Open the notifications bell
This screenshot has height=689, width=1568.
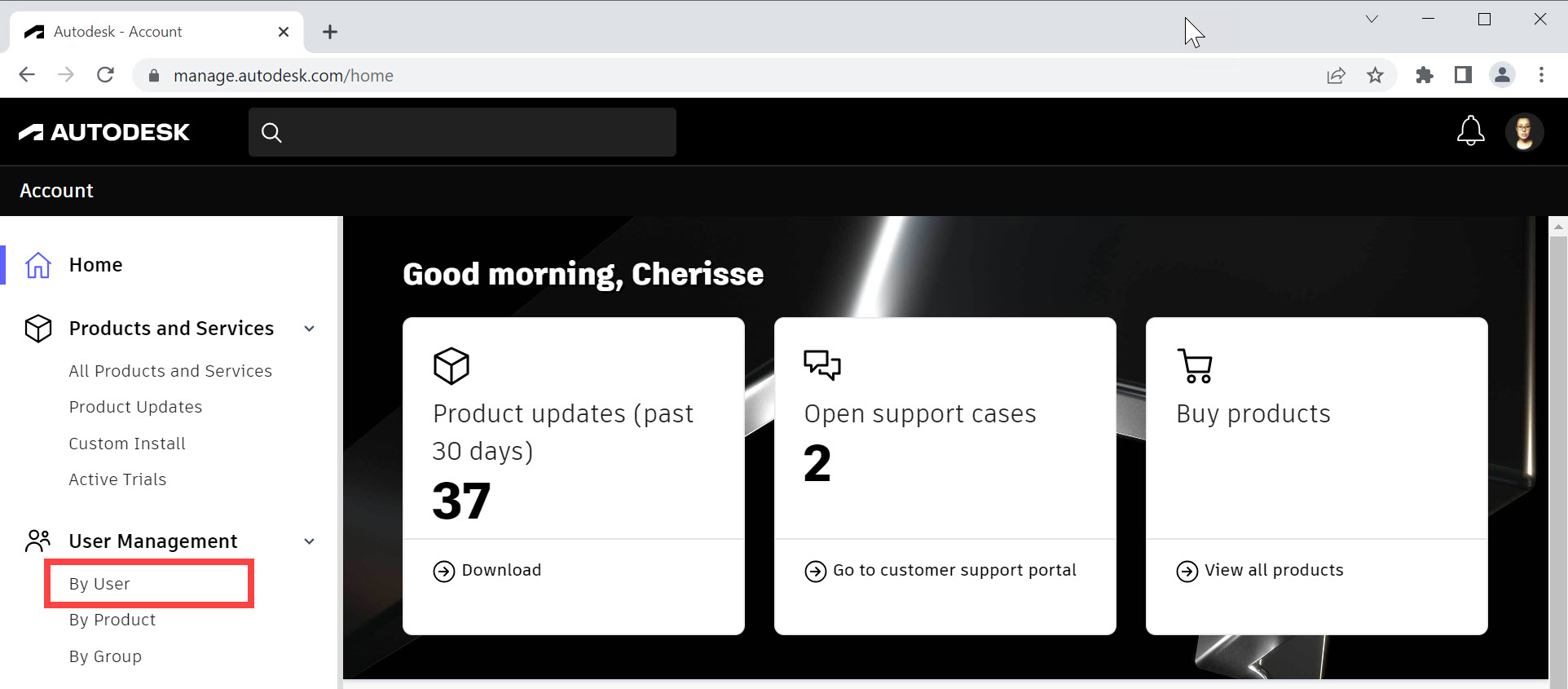tap(1470, 131)
